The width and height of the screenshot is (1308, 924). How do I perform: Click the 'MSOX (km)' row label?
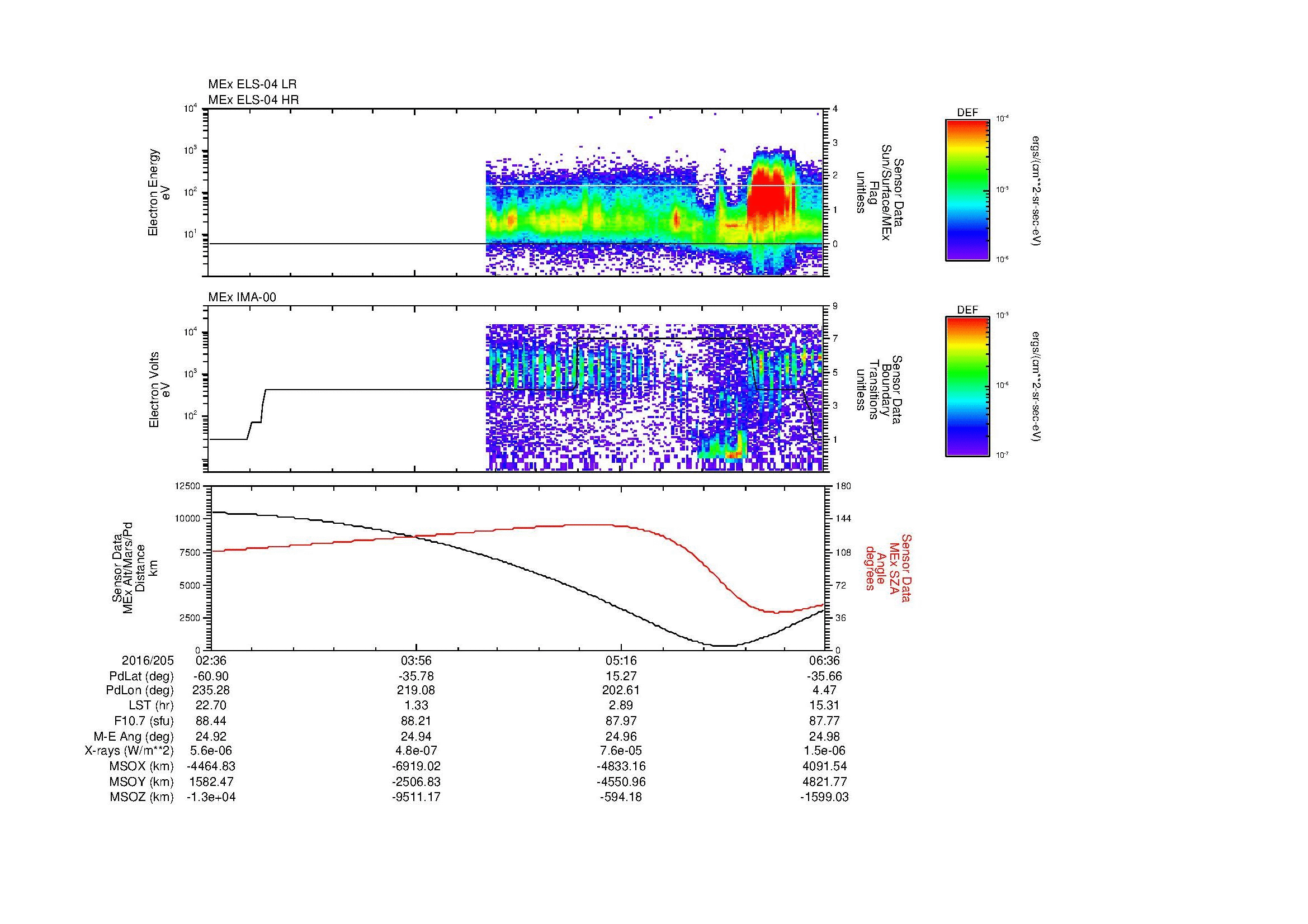point(141,767)
